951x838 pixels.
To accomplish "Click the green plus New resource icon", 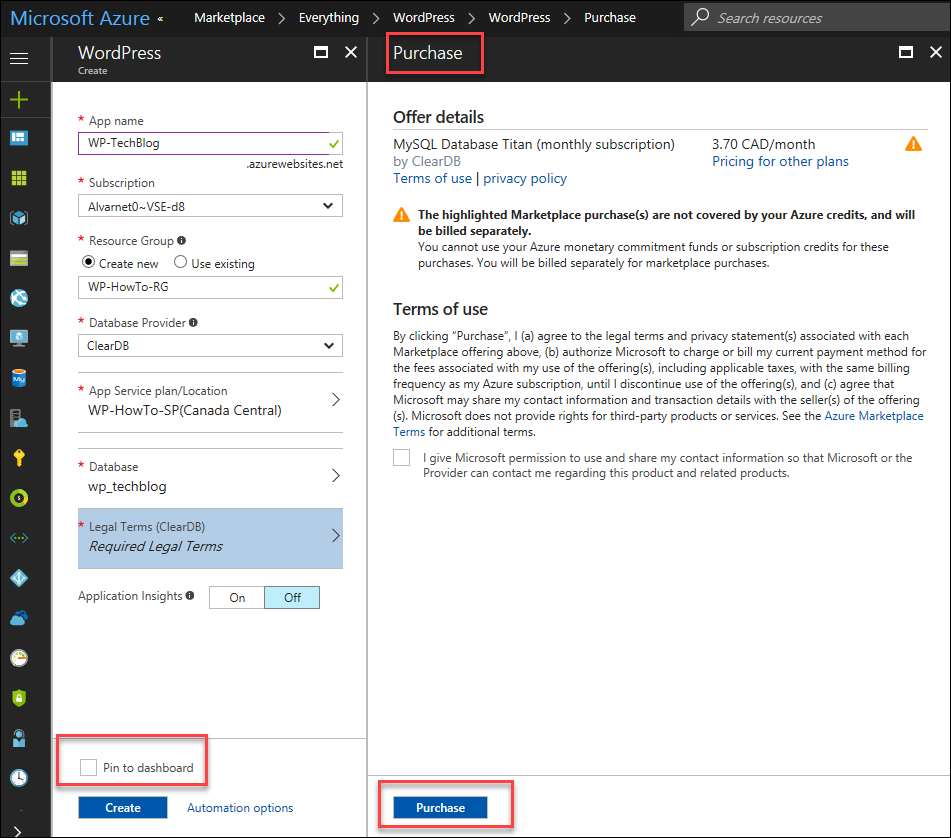I will (19, 99).
